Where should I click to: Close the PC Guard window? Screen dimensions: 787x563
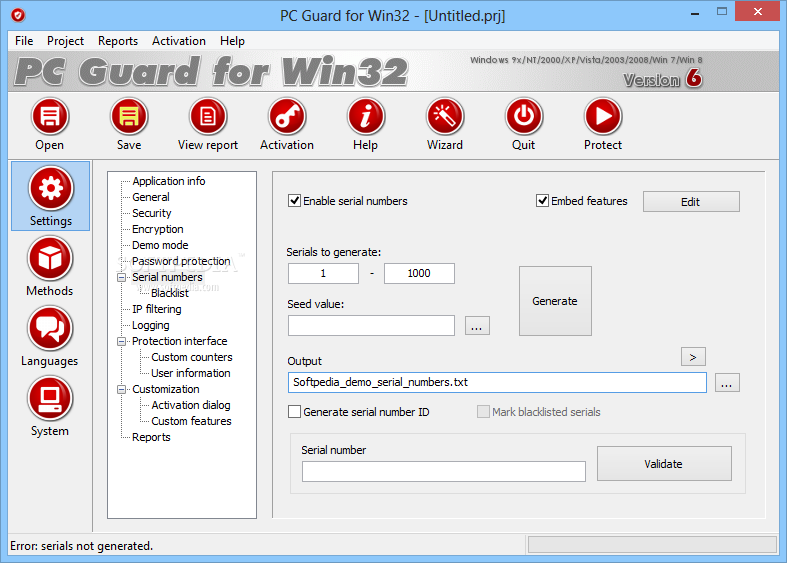(757, 12)
